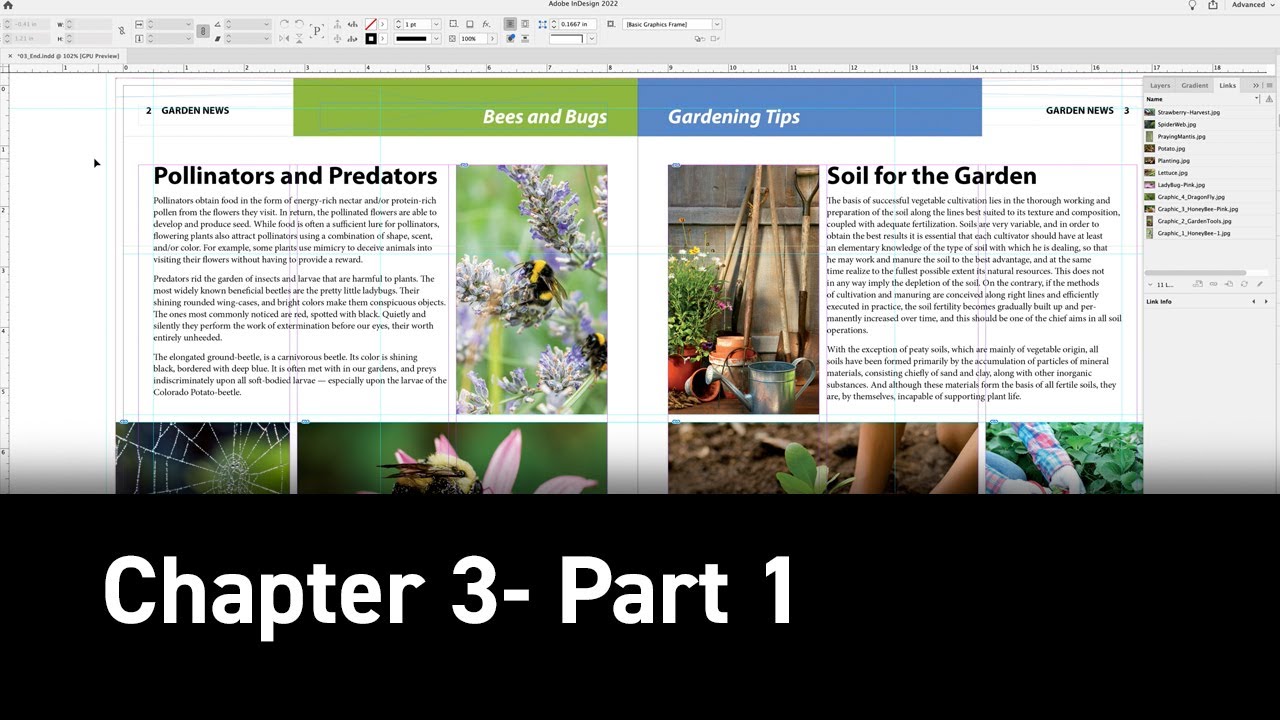Click the fx effects icon
Viewport: 1280px width, 720px height.
tap(486, 24)
